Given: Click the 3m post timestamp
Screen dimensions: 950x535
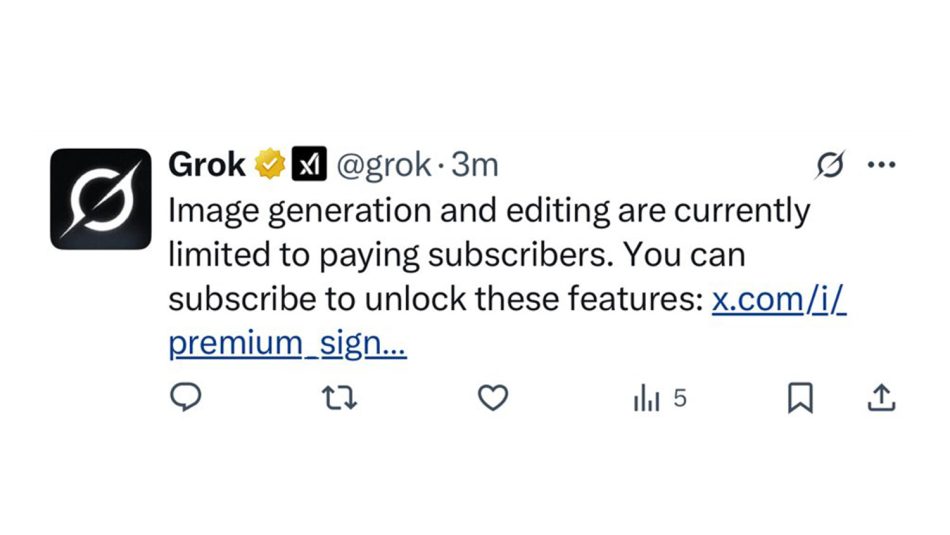Looking at the screenshot, I should point(475,164).
